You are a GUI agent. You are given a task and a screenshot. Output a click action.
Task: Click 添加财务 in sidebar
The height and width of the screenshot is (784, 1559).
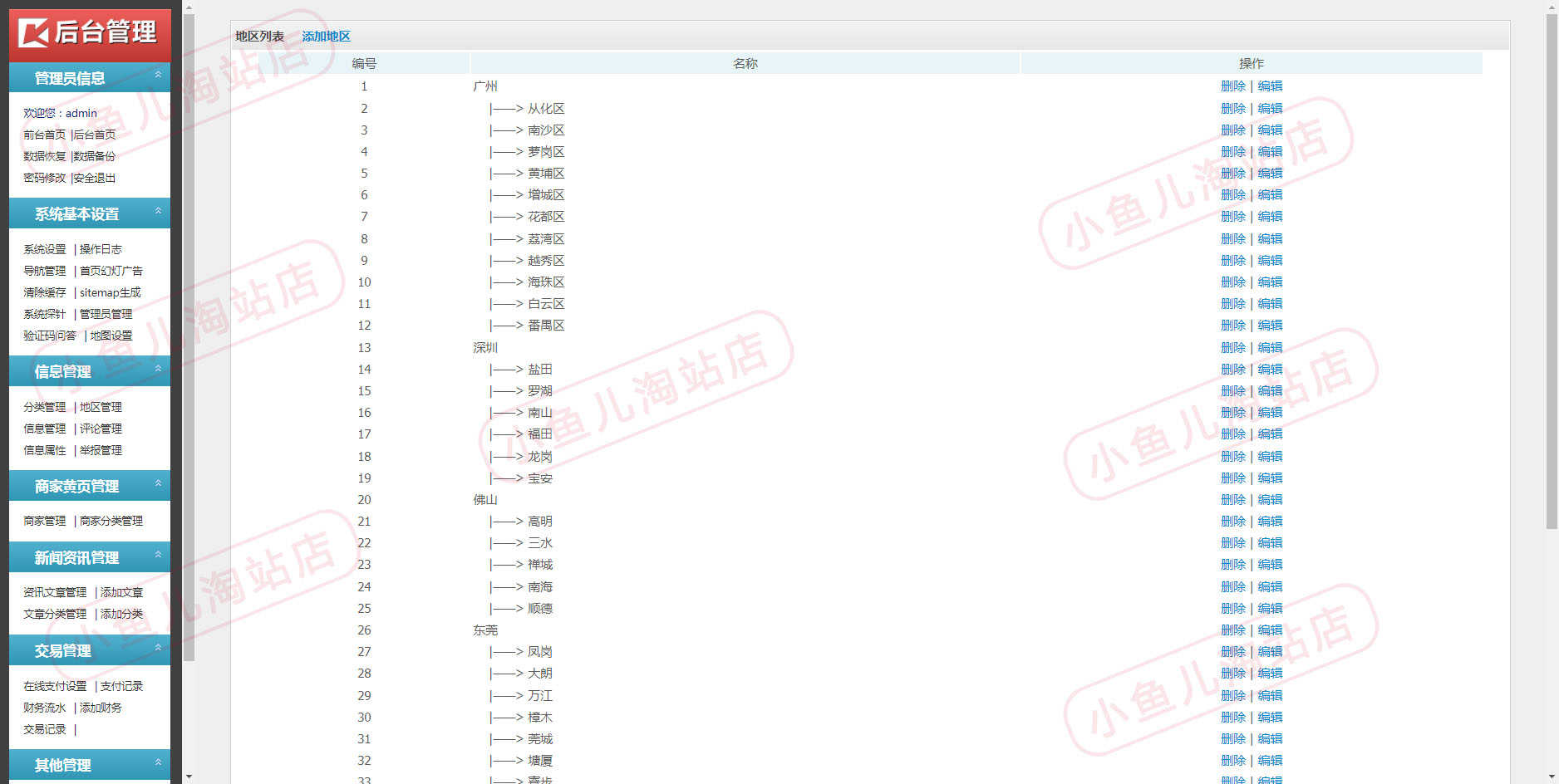click(101, 708)
